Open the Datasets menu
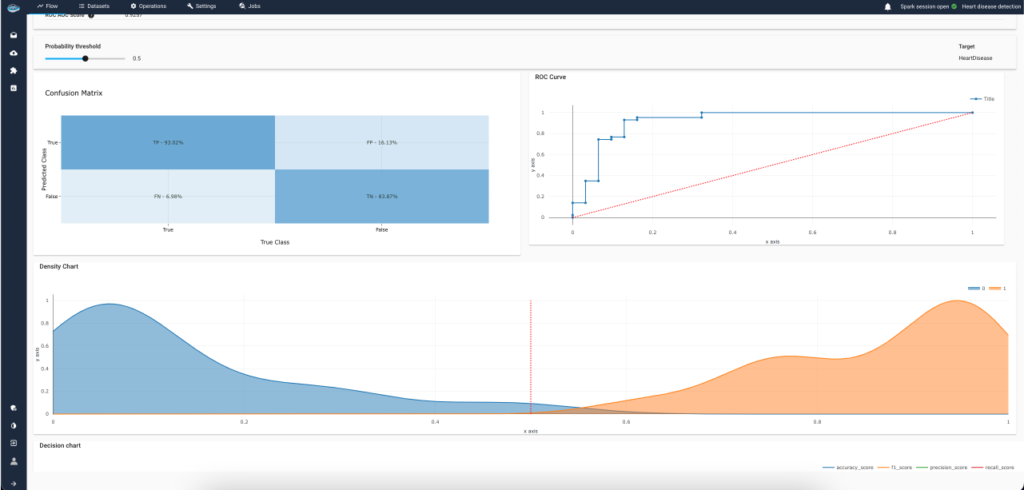Viewport: 1024px width, 490px height. point(93,6)
